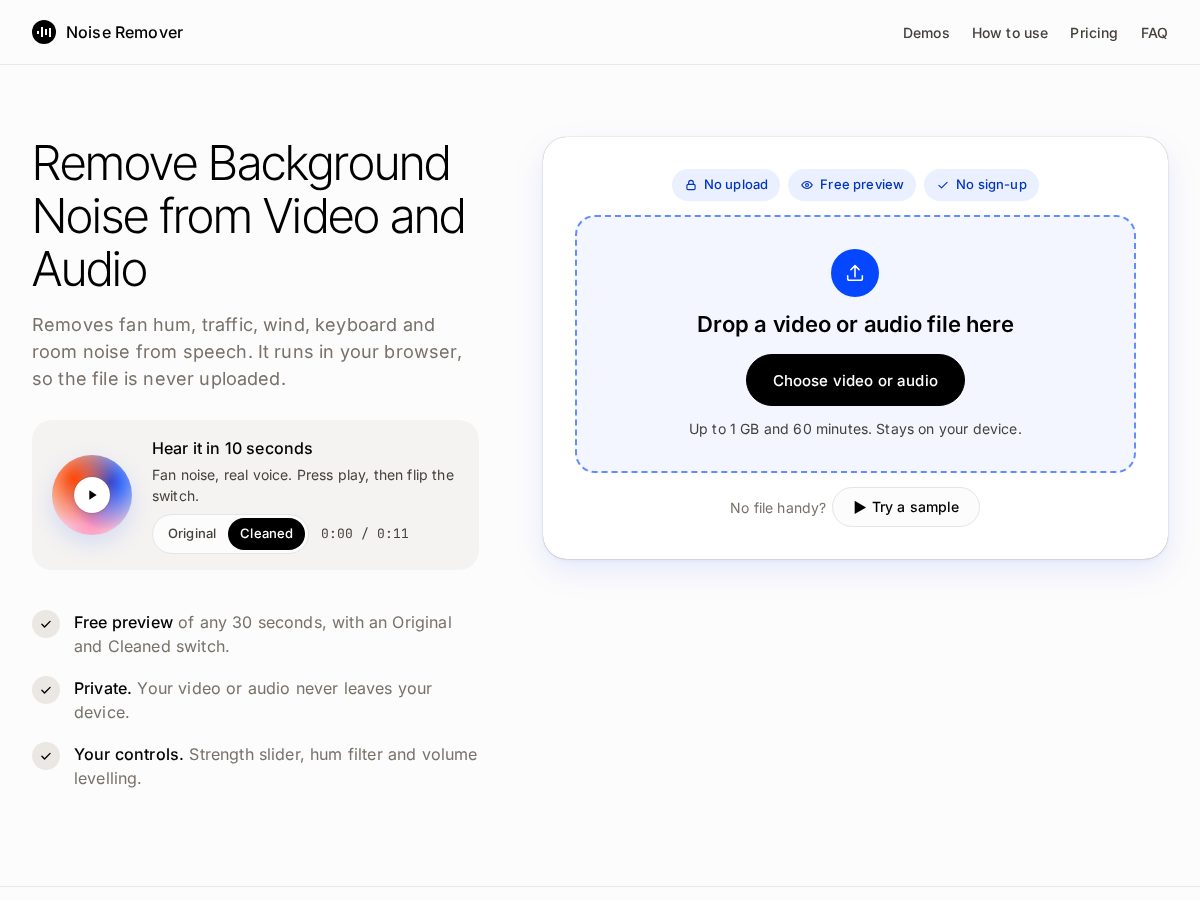Screen dimensions: 1200x900
Task: Click the 'No file handy?' text
Action: 778,508
